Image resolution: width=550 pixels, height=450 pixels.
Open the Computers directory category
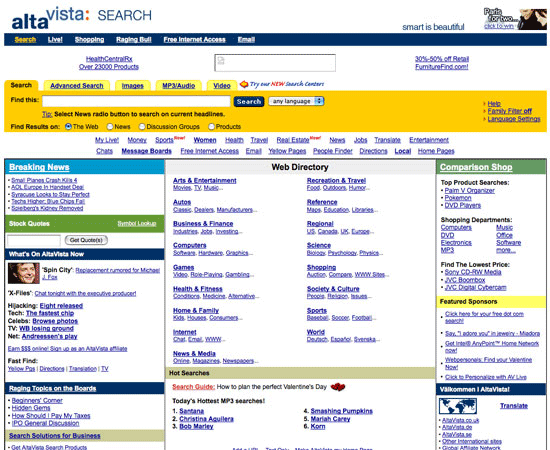190,245
